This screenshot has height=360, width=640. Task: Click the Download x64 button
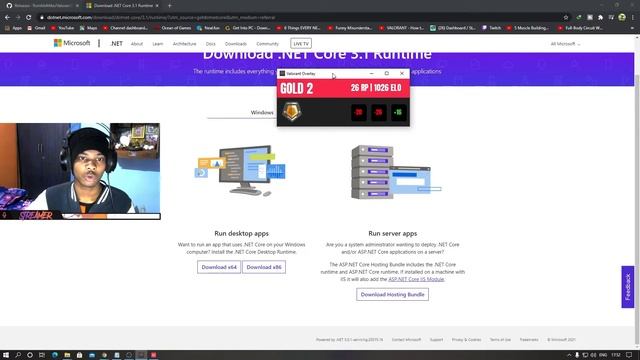[219, 267]
